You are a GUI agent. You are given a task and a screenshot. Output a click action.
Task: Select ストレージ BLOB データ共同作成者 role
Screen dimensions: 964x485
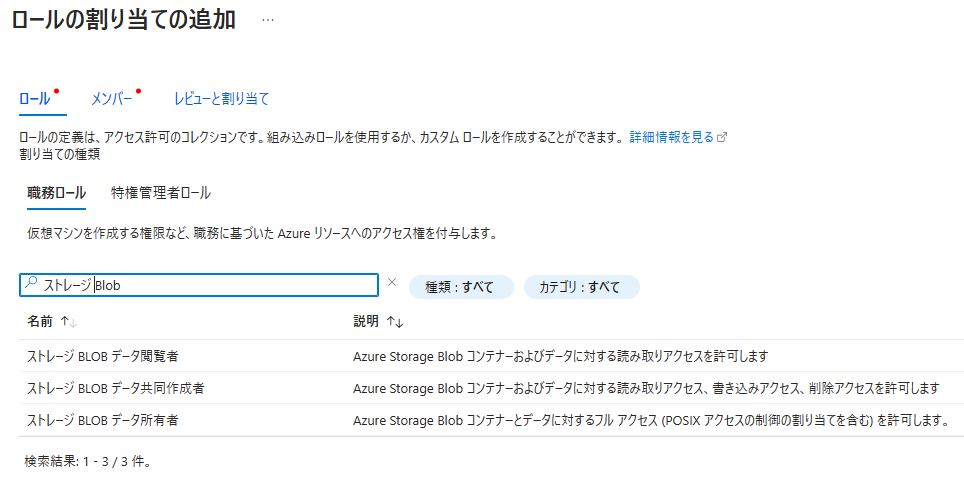(116, 388)
